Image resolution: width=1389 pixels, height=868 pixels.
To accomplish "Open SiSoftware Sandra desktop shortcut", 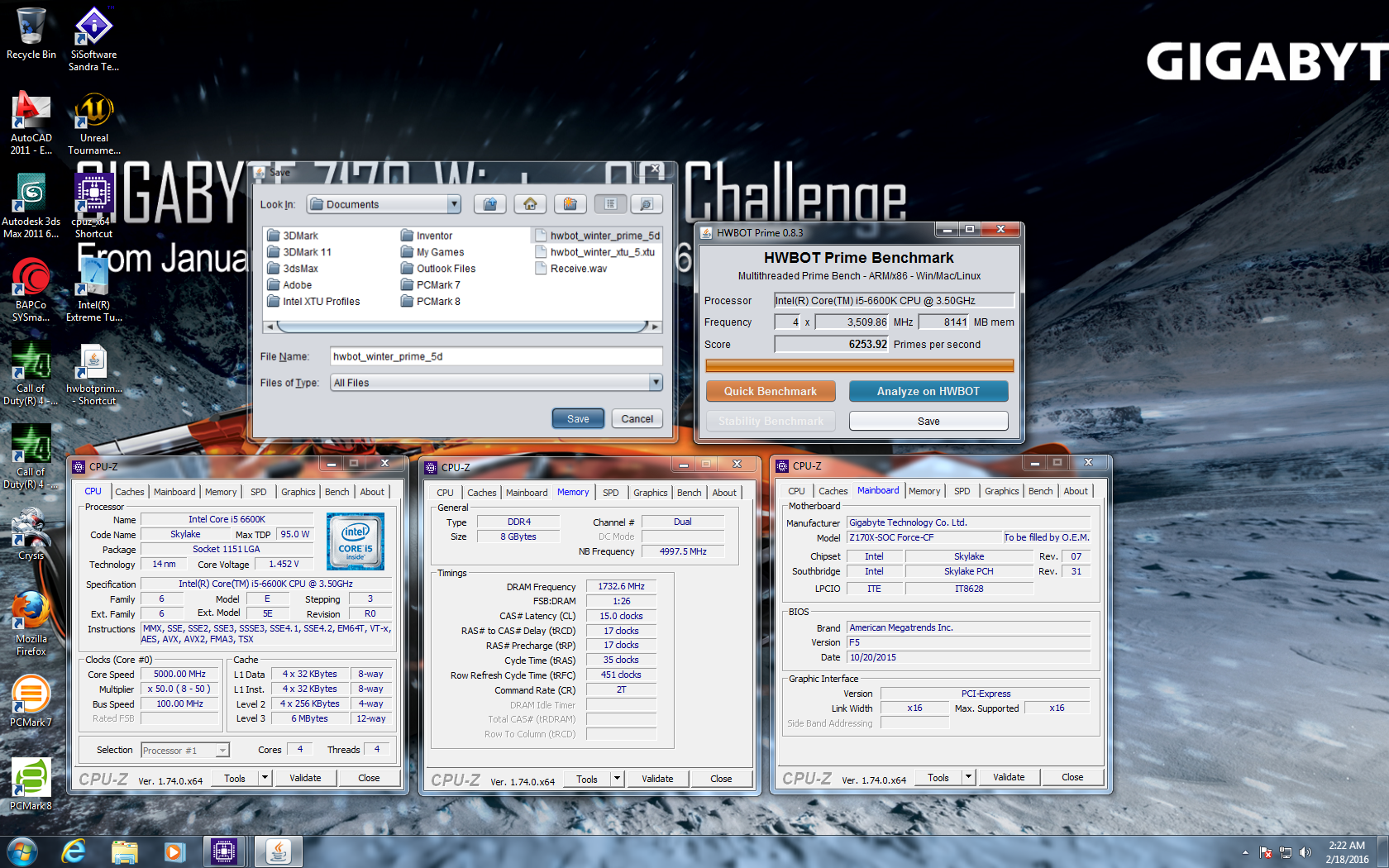I will [93, 39].
